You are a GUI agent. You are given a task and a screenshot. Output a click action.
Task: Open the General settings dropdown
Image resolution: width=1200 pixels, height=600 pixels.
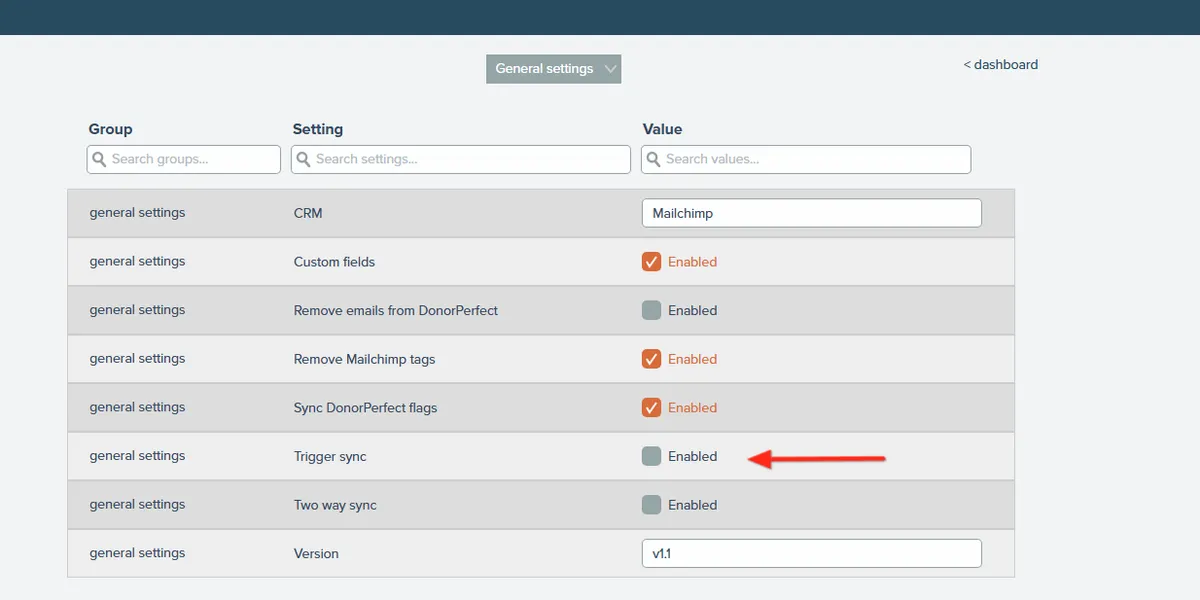(553, 69)
